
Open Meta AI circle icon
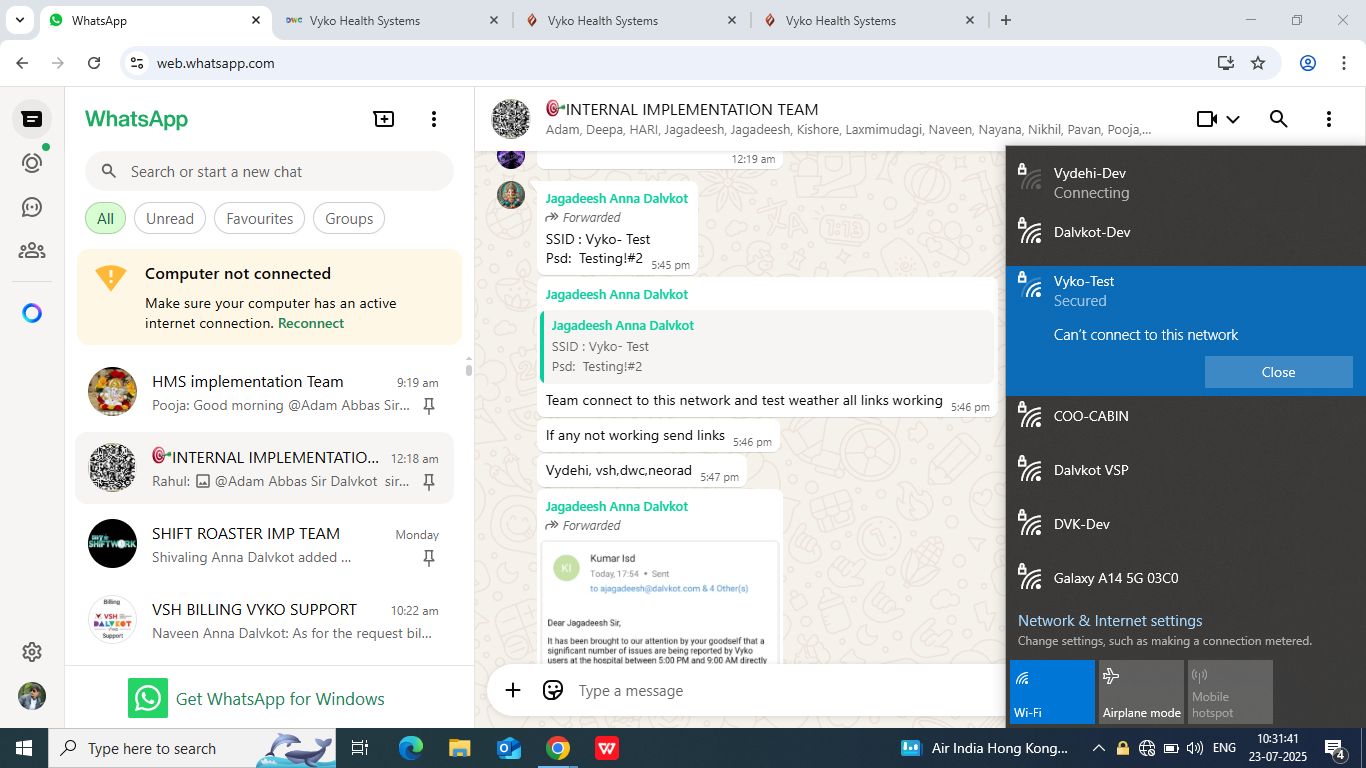(32, 313)
